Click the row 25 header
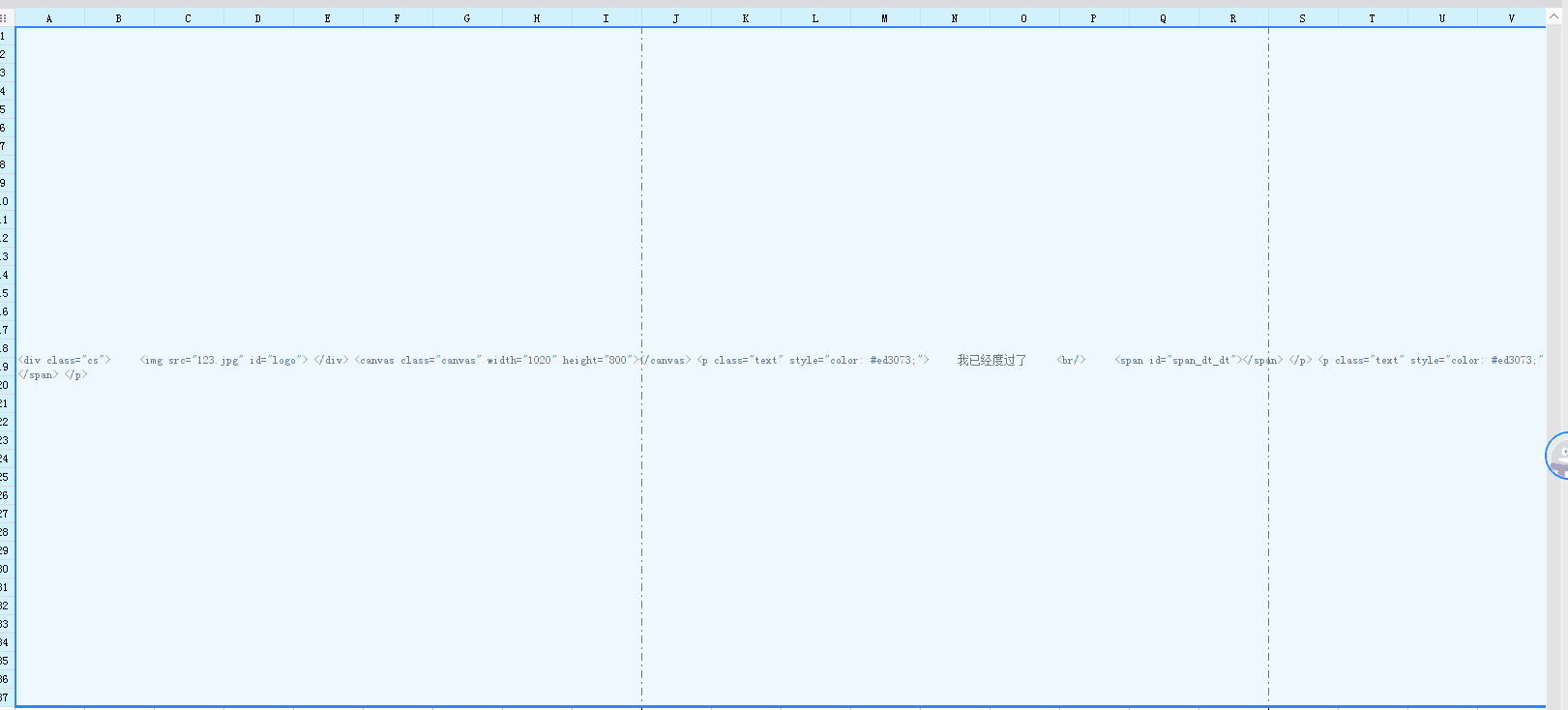 tap(7, 477)
